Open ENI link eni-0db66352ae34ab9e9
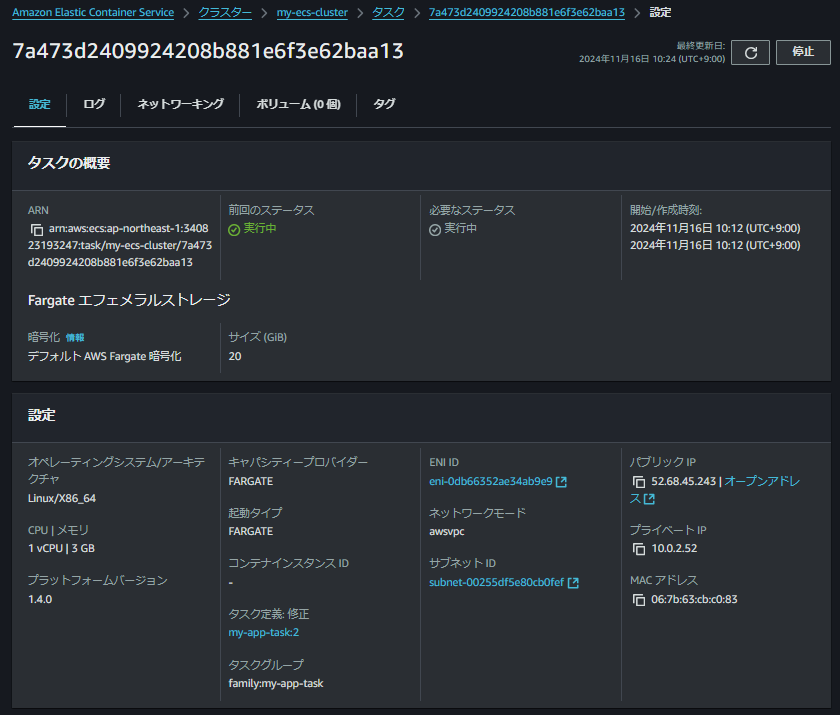Image resolution: width=840 pixels, height=715 pixels. [491, 481]
